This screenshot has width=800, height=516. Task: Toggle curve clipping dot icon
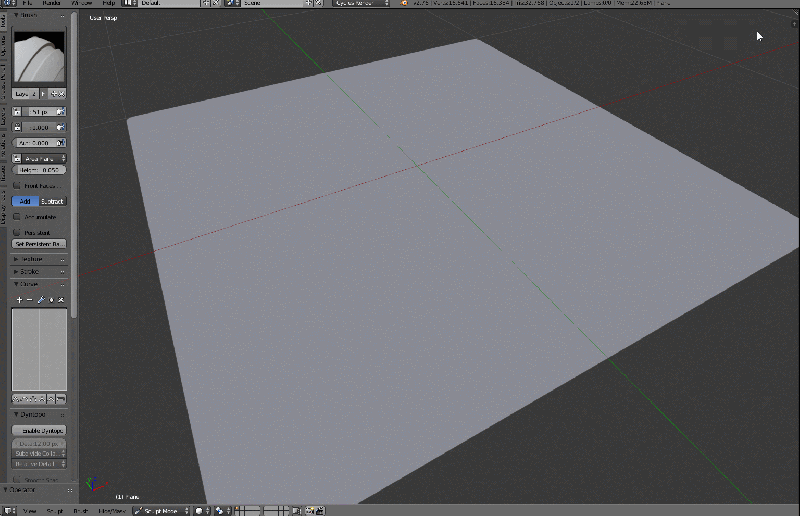tap(51, 300)
